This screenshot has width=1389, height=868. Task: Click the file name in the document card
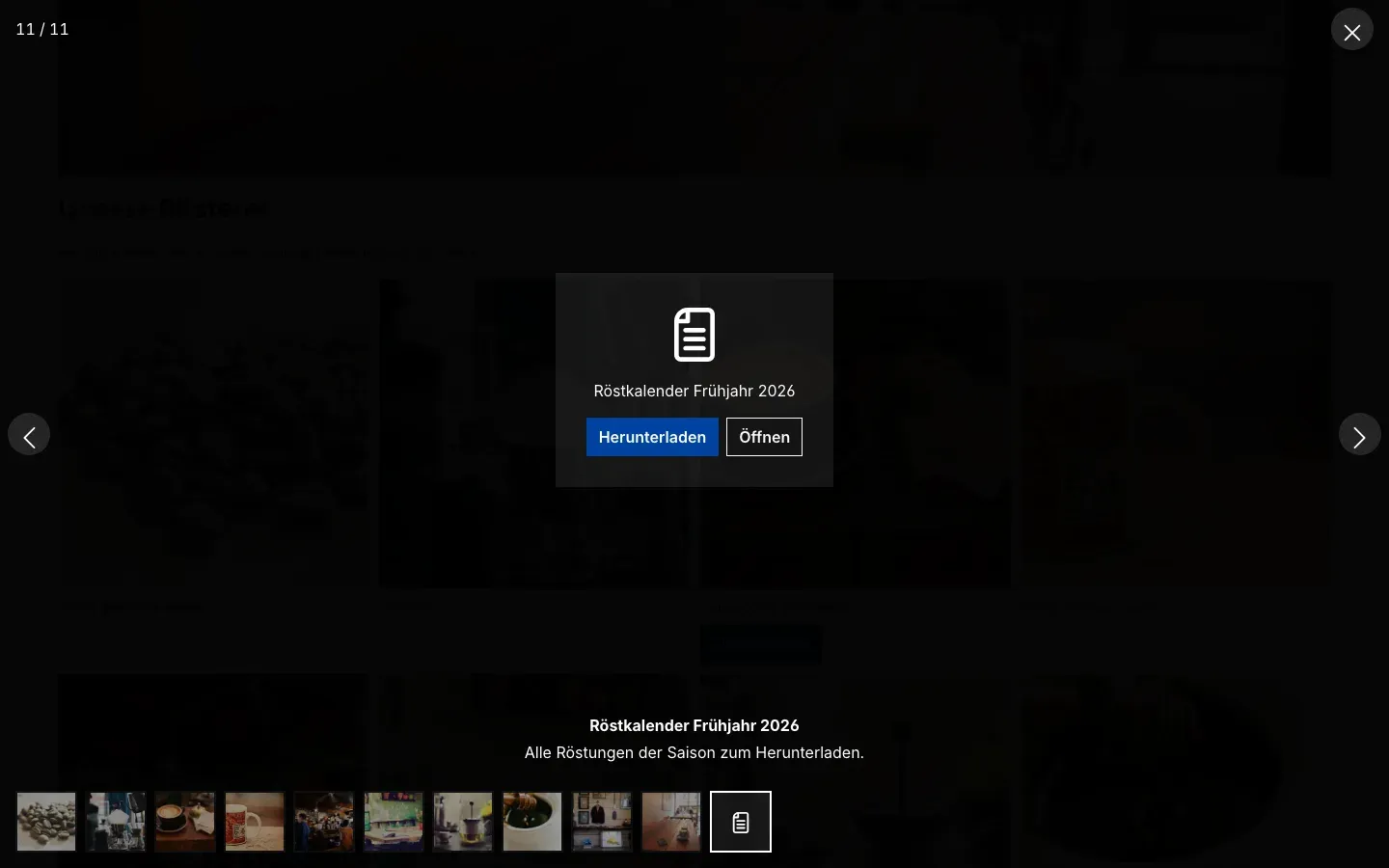(x=694, y=391)
